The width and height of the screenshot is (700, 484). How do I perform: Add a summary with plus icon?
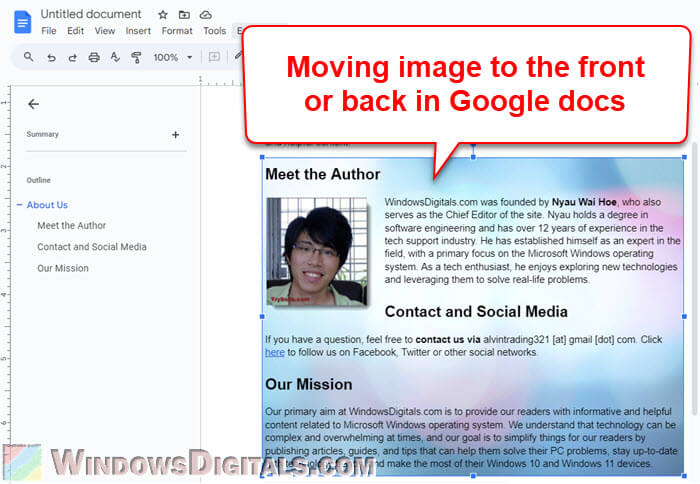[175, 134]
